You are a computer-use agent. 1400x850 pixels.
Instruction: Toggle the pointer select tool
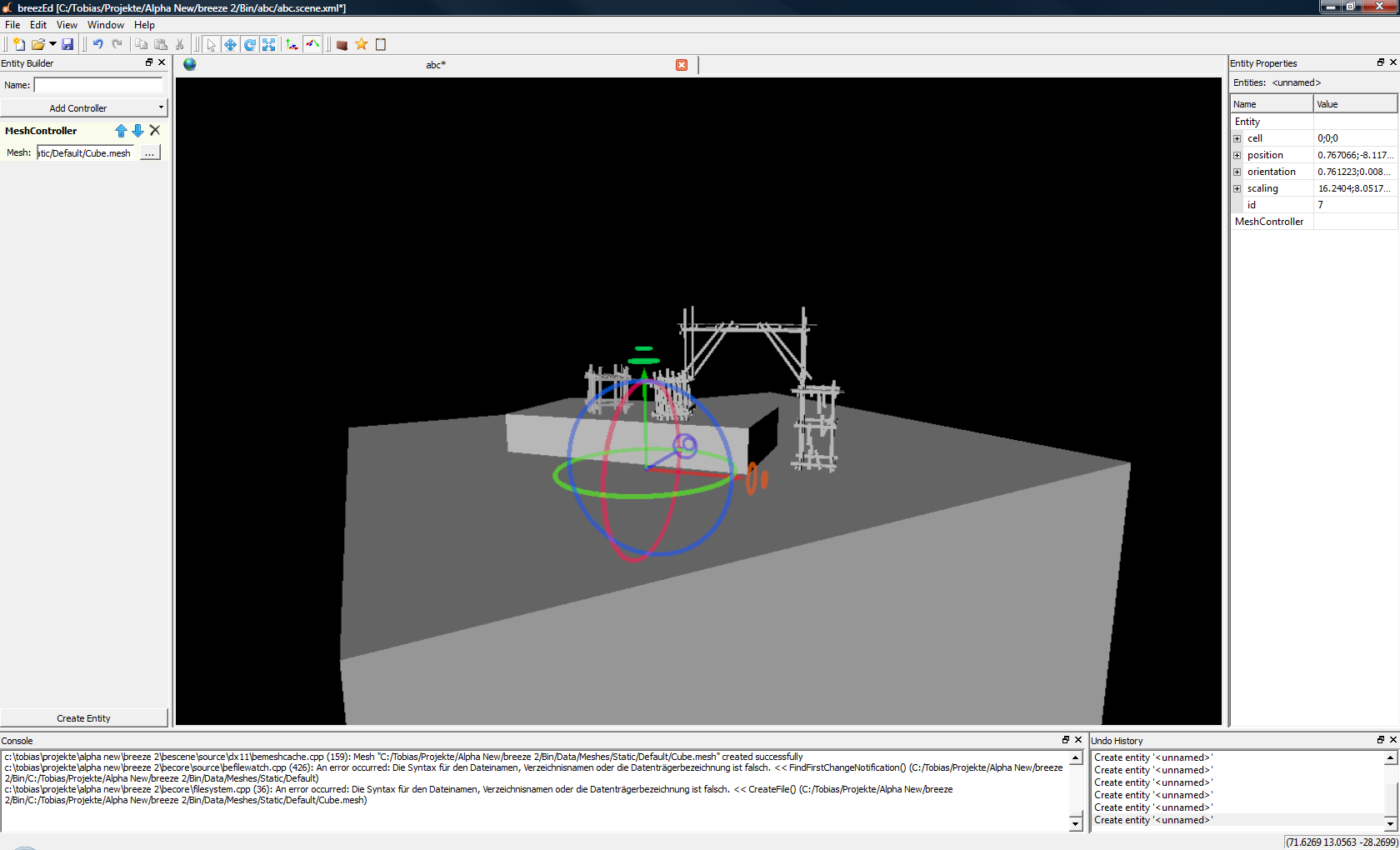211,44
